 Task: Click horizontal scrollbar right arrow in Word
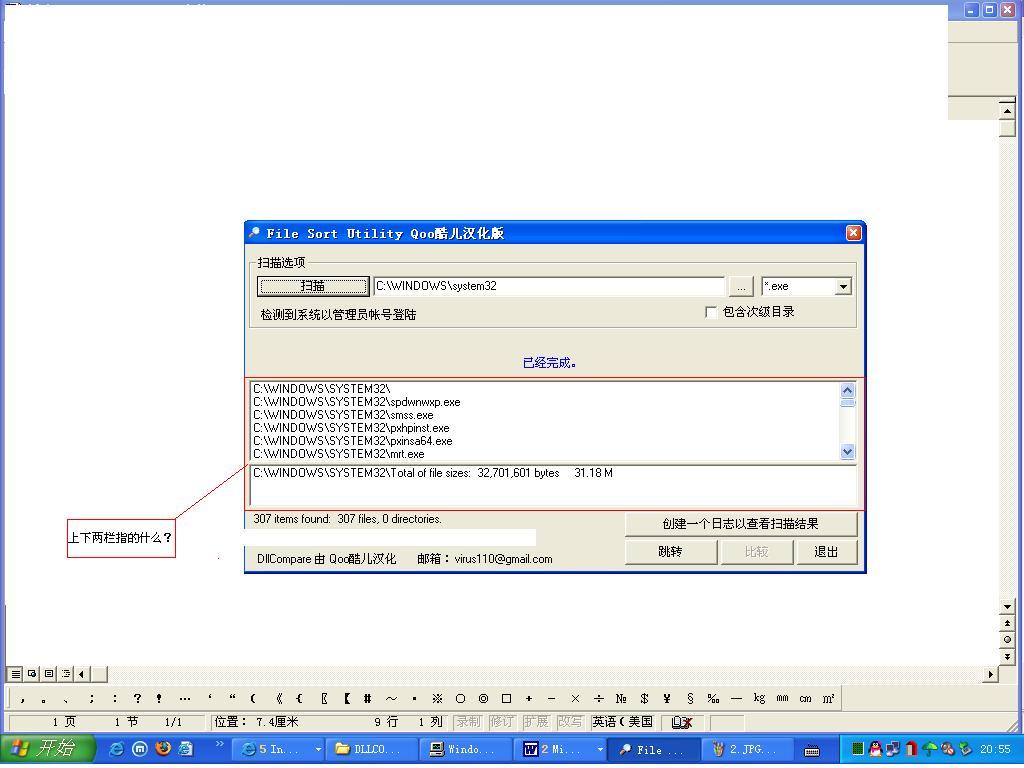(991, 674)
